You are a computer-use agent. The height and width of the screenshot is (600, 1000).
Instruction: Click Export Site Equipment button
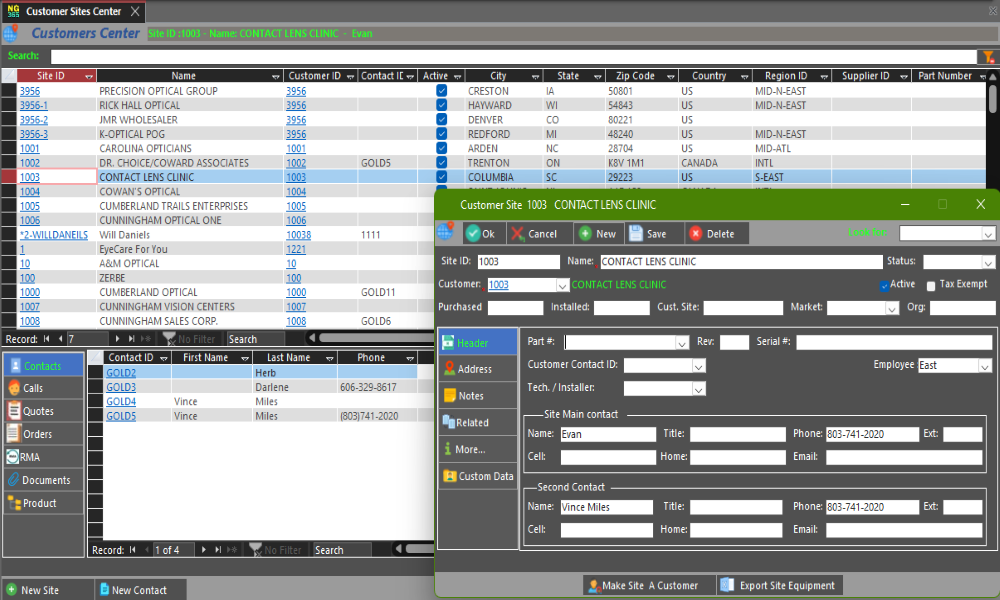(778, 585)
